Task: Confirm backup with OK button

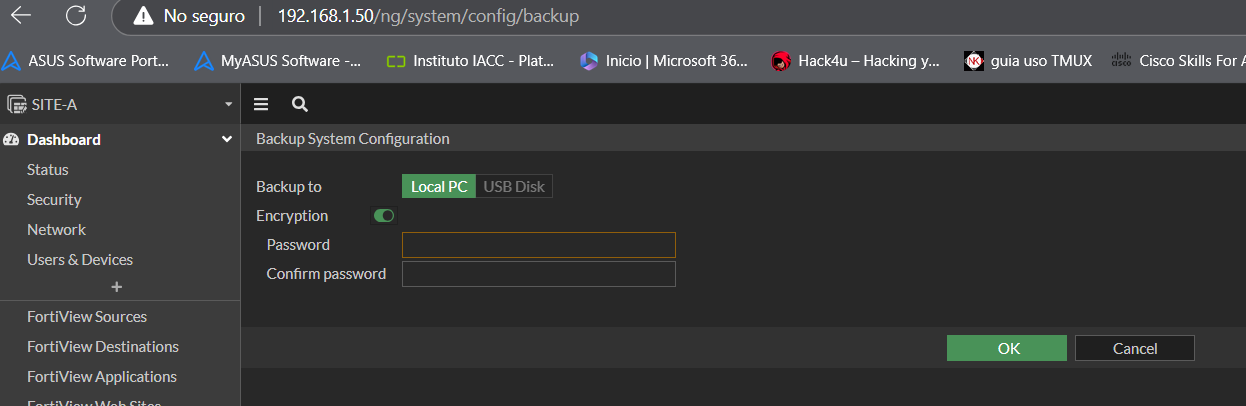Action: point(1007,348)
